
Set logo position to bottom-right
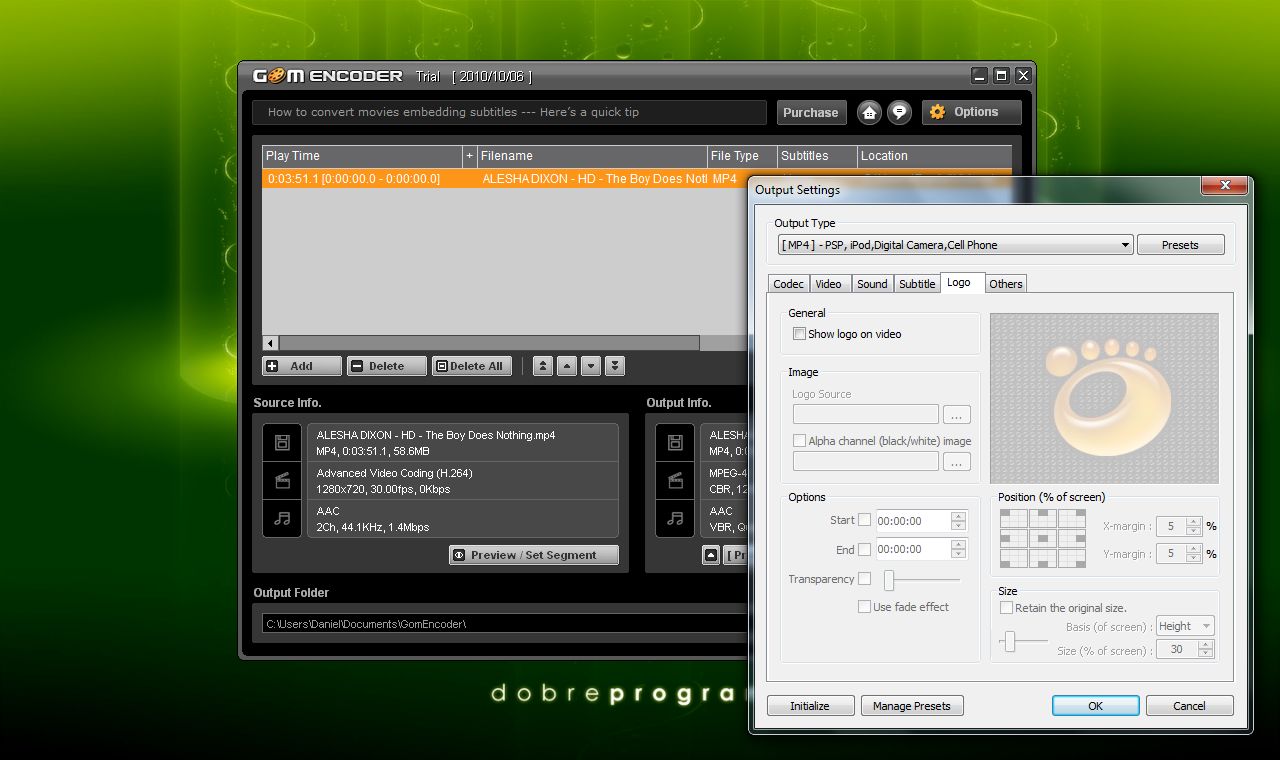click(x=1072, y=558)
